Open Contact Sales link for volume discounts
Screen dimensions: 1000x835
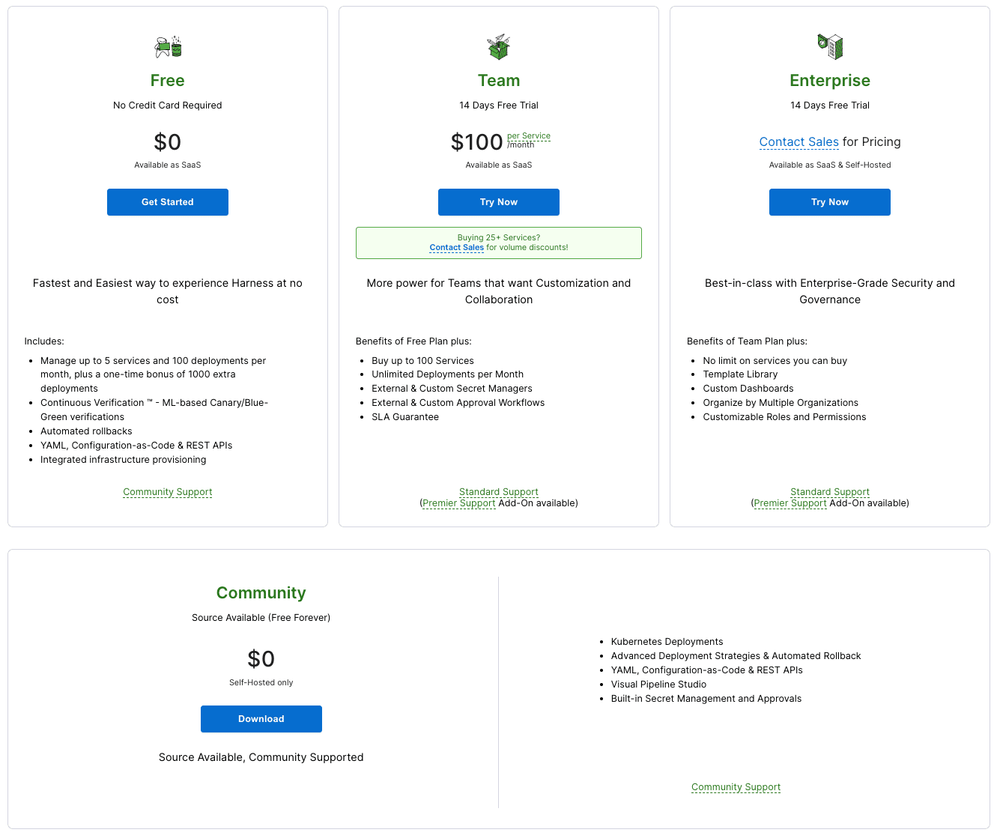pyautogui.click(x=456, y=247)
